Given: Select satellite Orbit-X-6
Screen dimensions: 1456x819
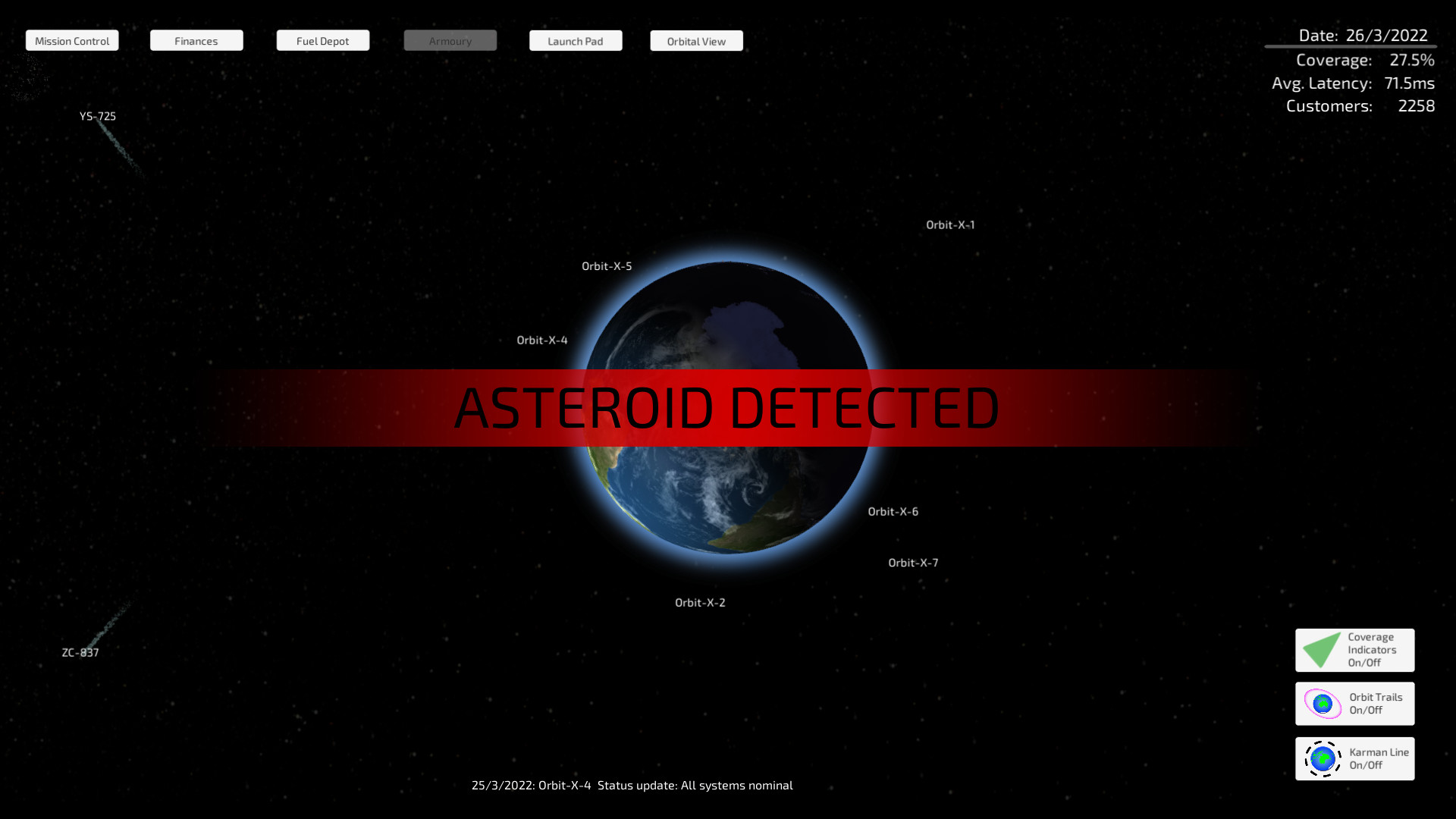Looking at the screenshot, I should [x=893, y=512].
